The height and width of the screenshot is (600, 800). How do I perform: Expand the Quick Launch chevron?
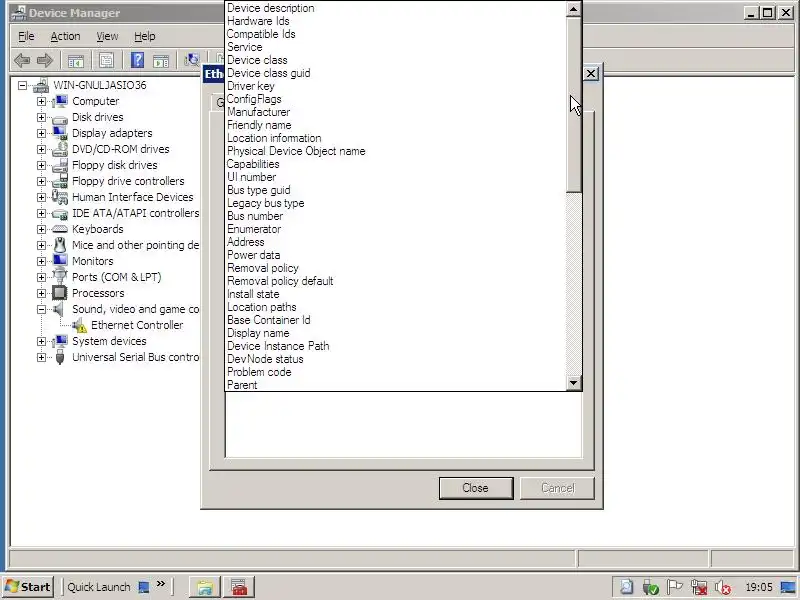coord(161,584)
